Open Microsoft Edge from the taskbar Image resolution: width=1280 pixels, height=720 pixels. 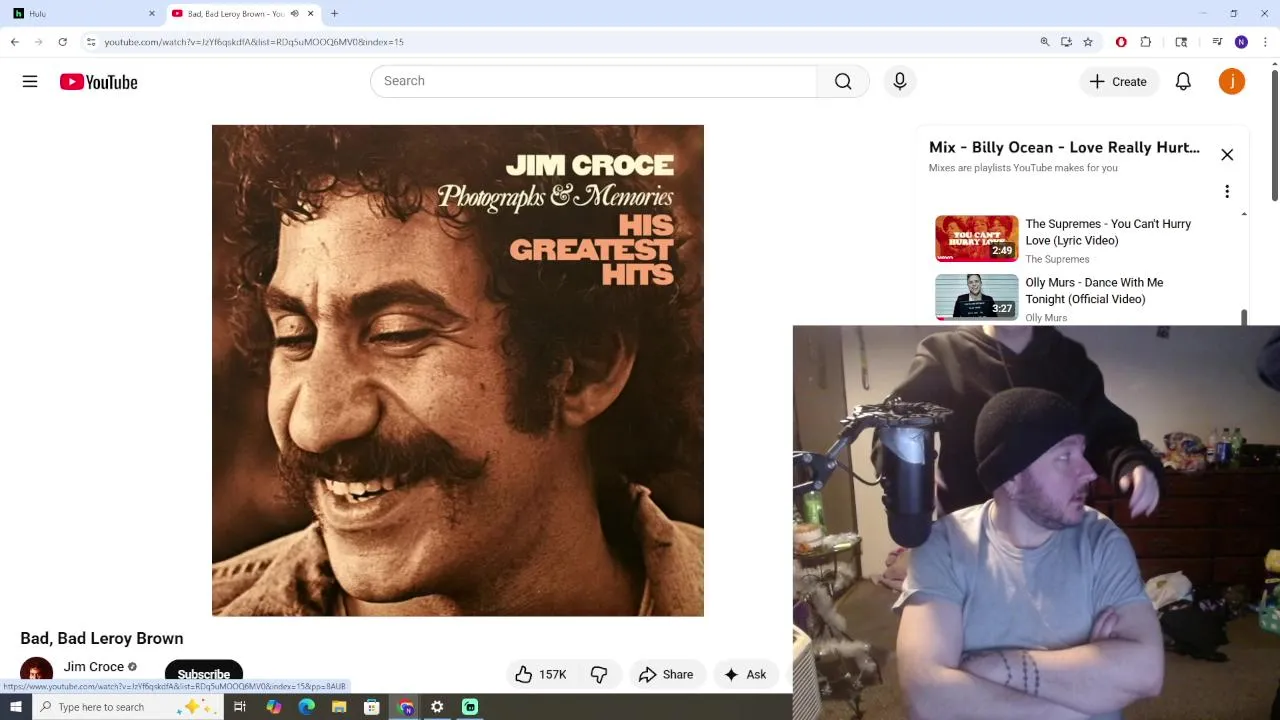pyautogui.click(x=306, y=707)
